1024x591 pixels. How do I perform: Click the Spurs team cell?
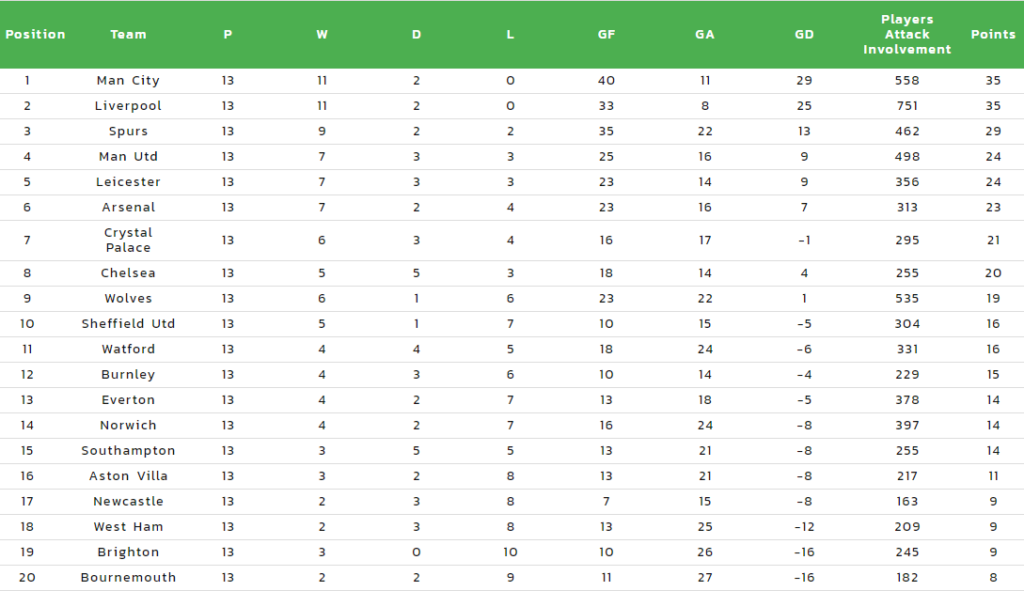(128, 131)
